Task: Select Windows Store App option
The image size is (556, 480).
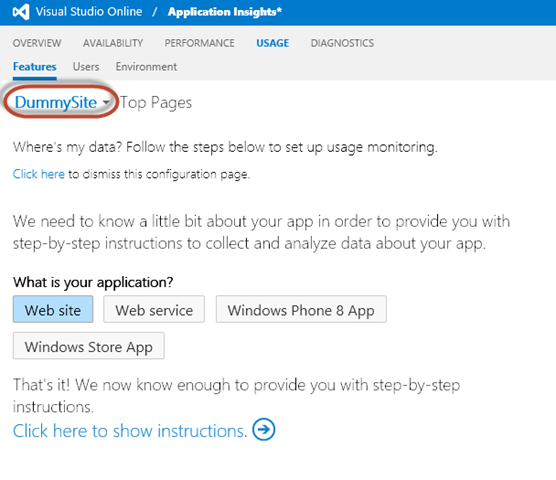Action: coord(89,346)
